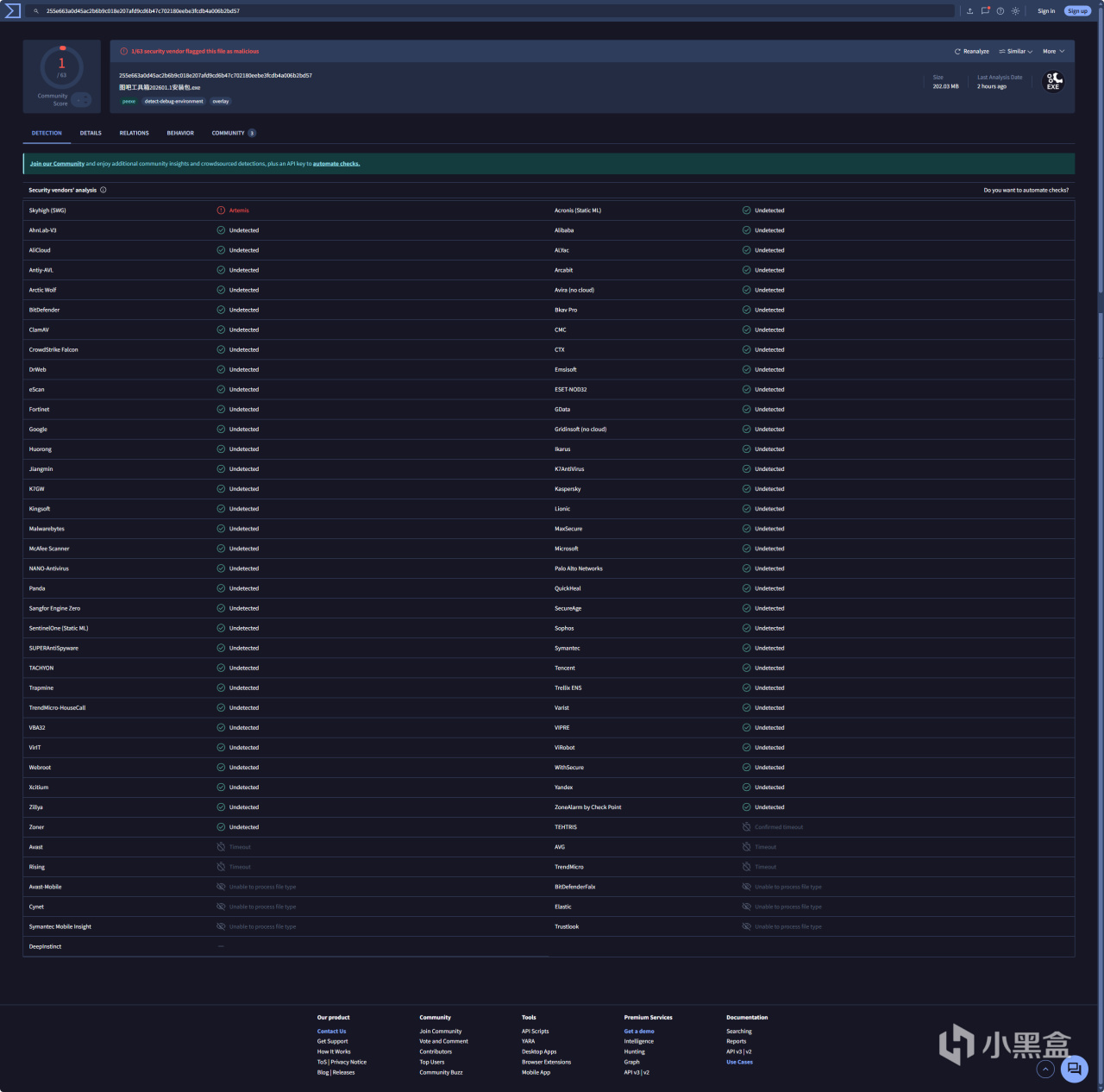The height and width of the screenshot is (1092, 1104).
Task: Click the green check icon for Acronis (Static ML)
Action: pyautogui.click(x=747, y=210)
